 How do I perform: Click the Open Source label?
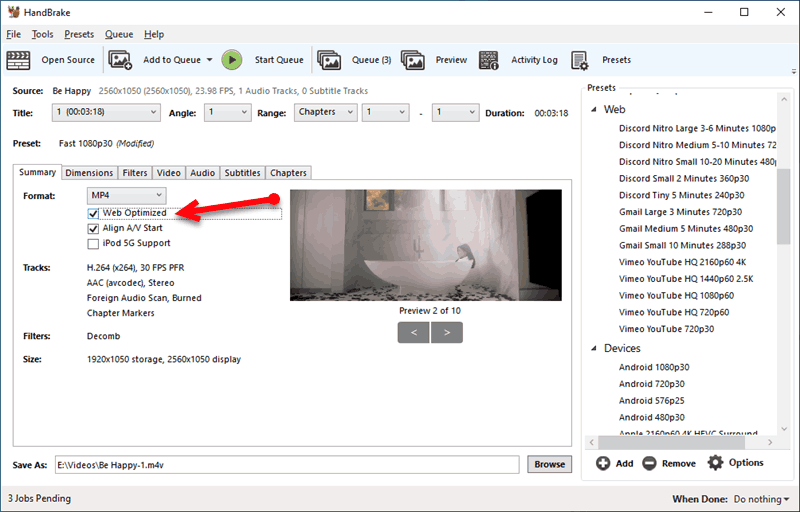pos(68,60)
